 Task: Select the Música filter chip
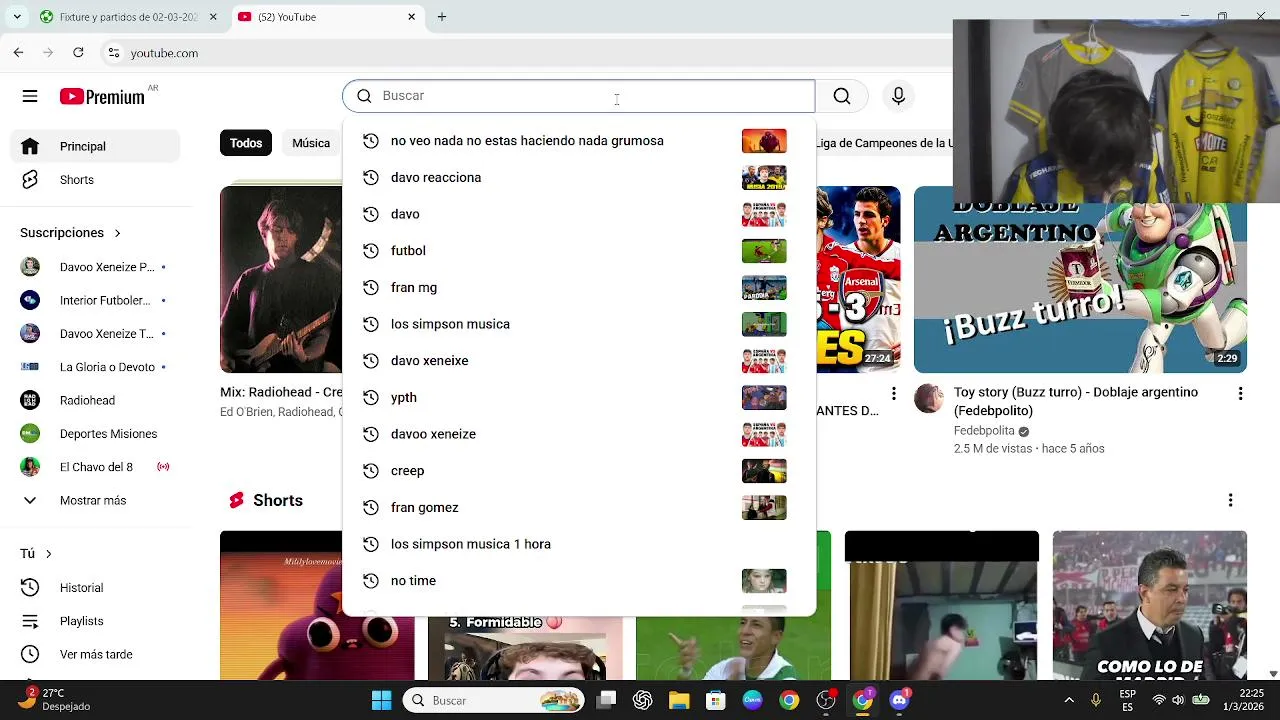(311, 143)
